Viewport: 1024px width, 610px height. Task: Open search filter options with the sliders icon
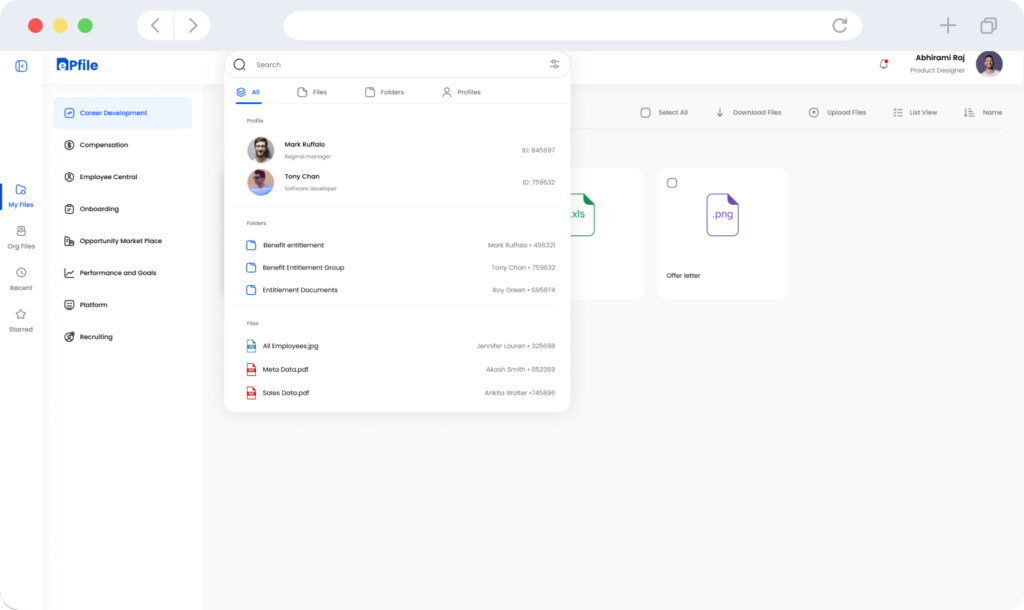point(554,64)
